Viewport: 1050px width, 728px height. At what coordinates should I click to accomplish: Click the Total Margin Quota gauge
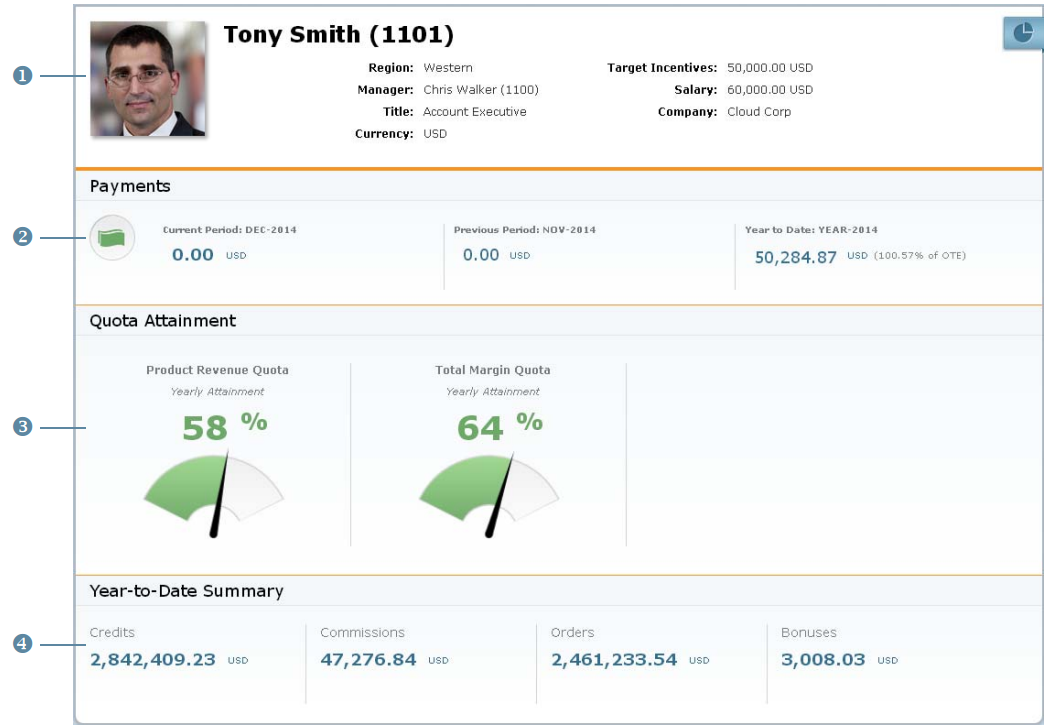490,496
